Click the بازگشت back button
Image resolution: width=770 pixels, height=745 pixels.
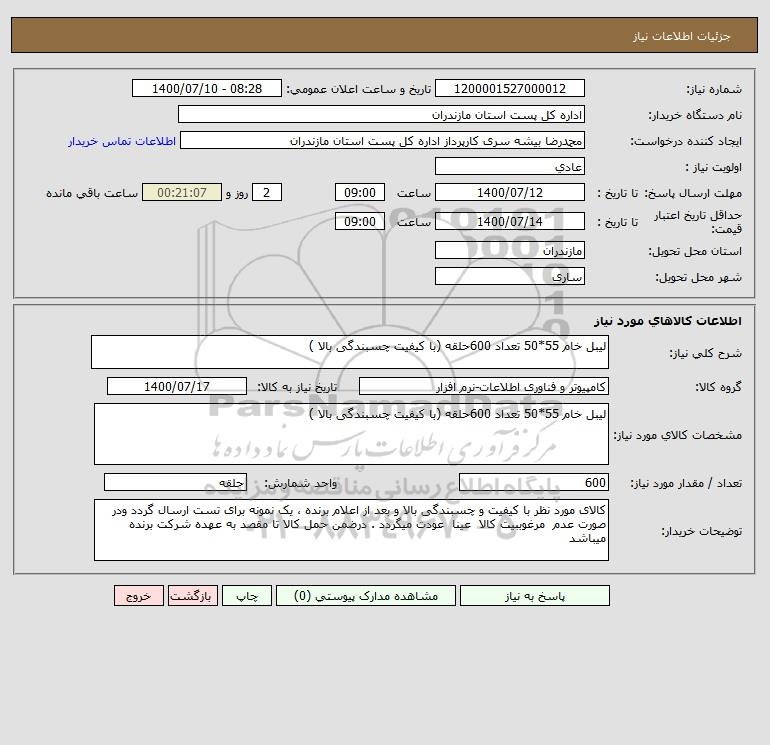click(x=192, y=596)
